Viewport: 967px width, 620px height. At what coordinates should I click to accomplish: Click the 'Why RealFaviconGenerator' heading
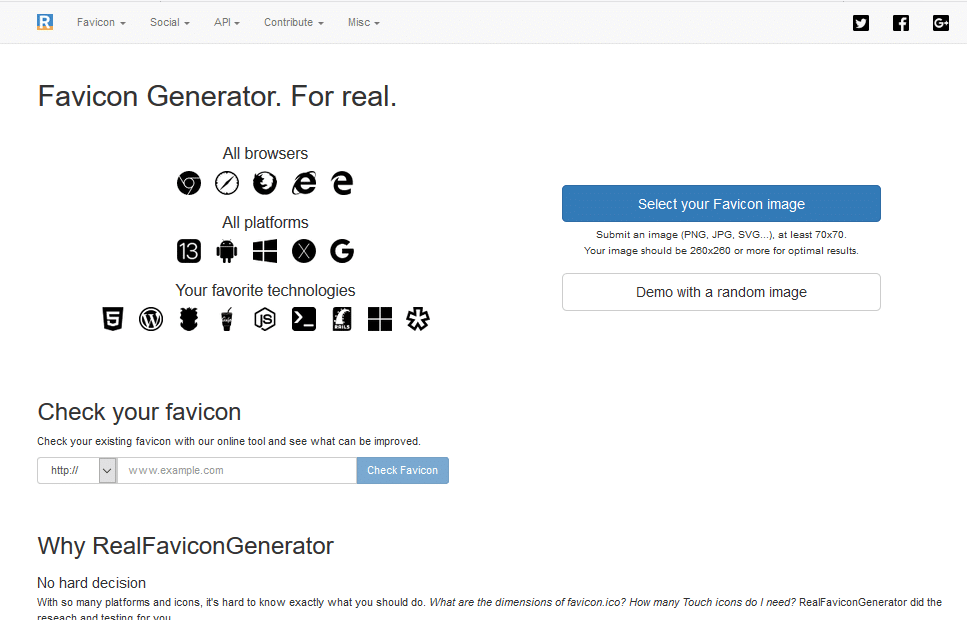(186, 546)
